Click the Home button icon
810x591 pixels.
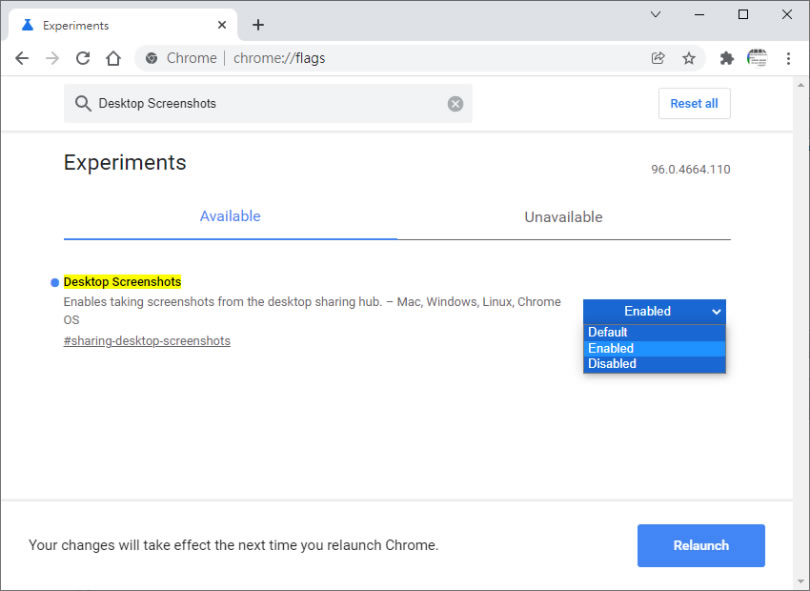pyautogui.click(x=113, y=58)
